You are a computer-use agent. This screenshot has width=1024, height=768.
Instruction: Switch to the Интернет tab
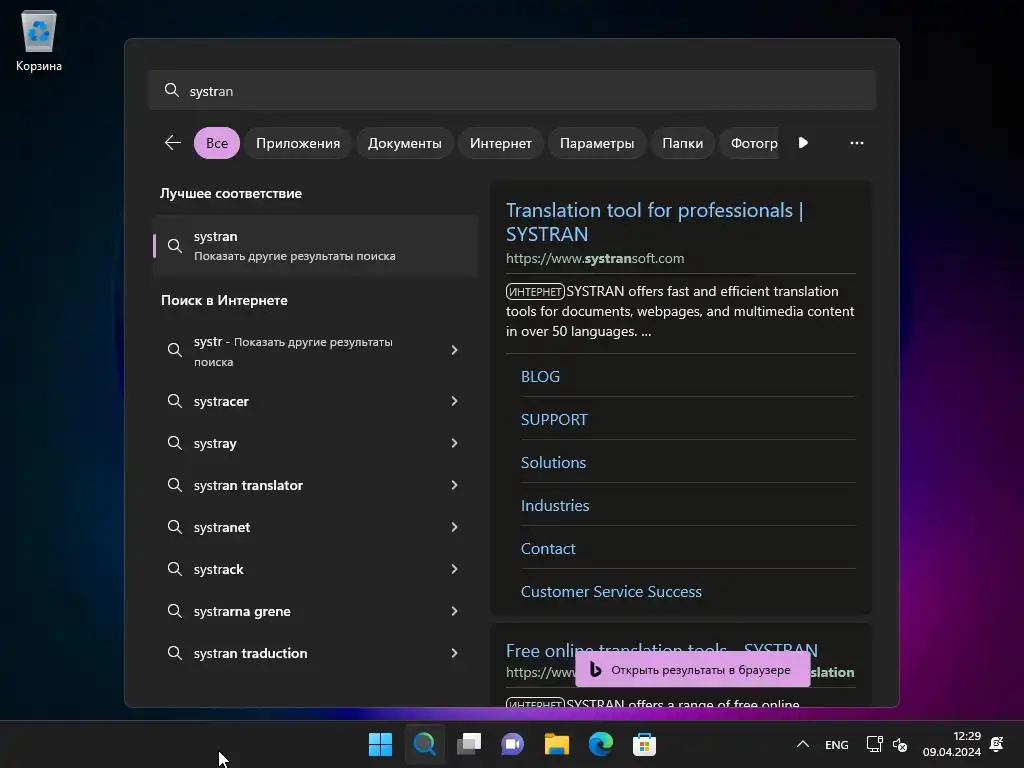[501, 143]
